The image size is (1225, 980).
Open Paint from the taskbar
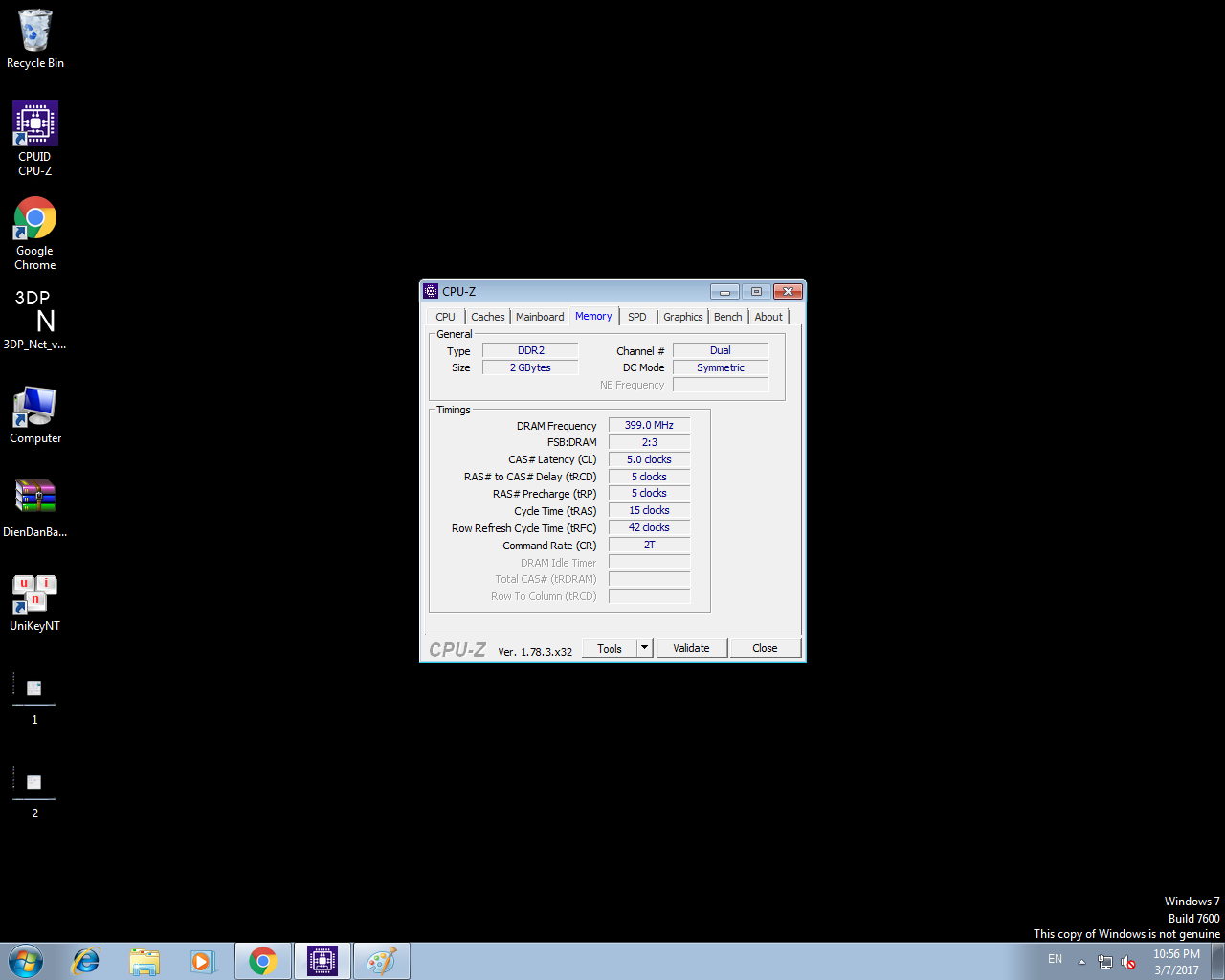pyautogui.click(x=382, y=961)
